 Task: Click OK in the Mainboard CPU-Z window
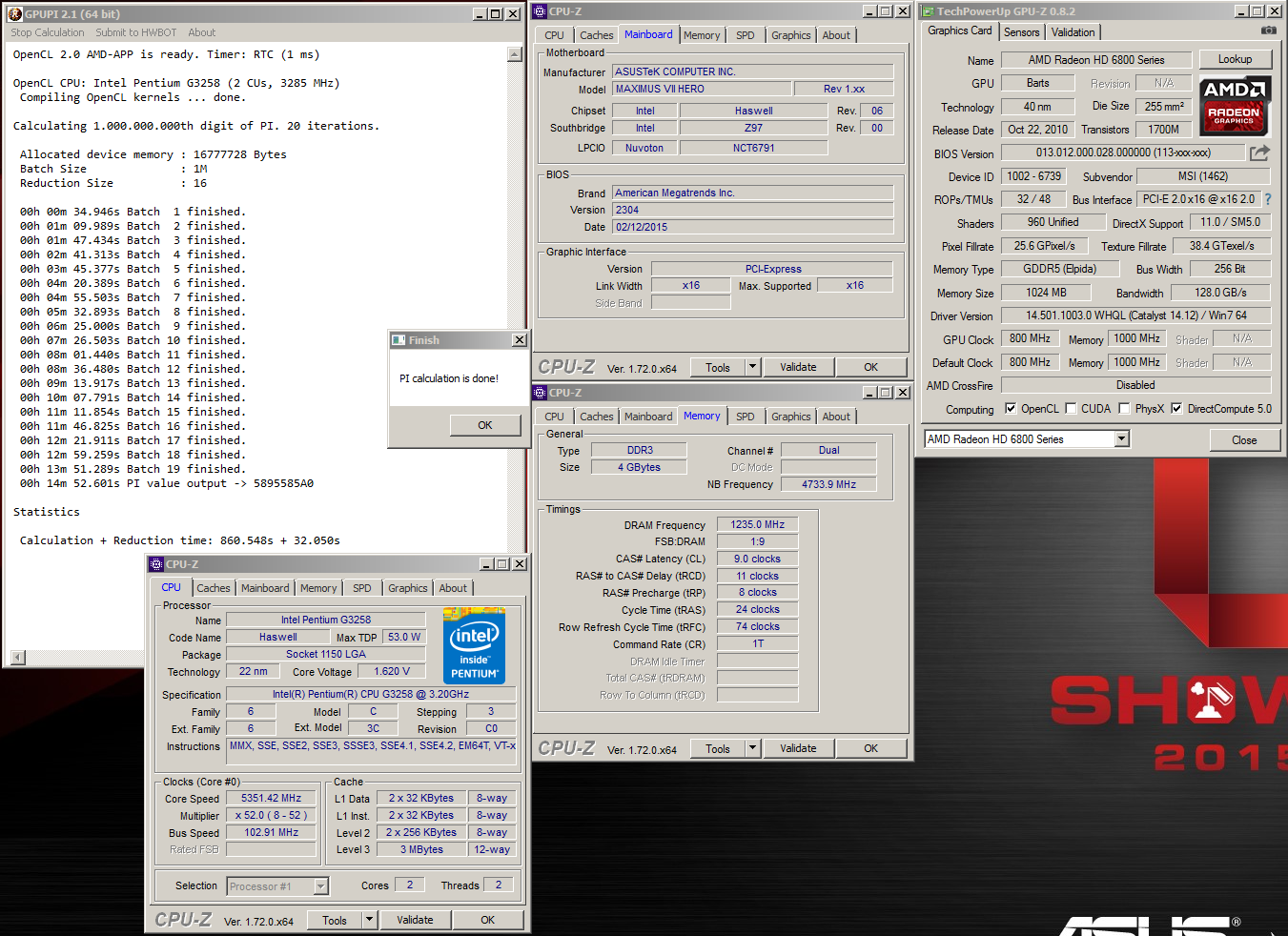871,367
